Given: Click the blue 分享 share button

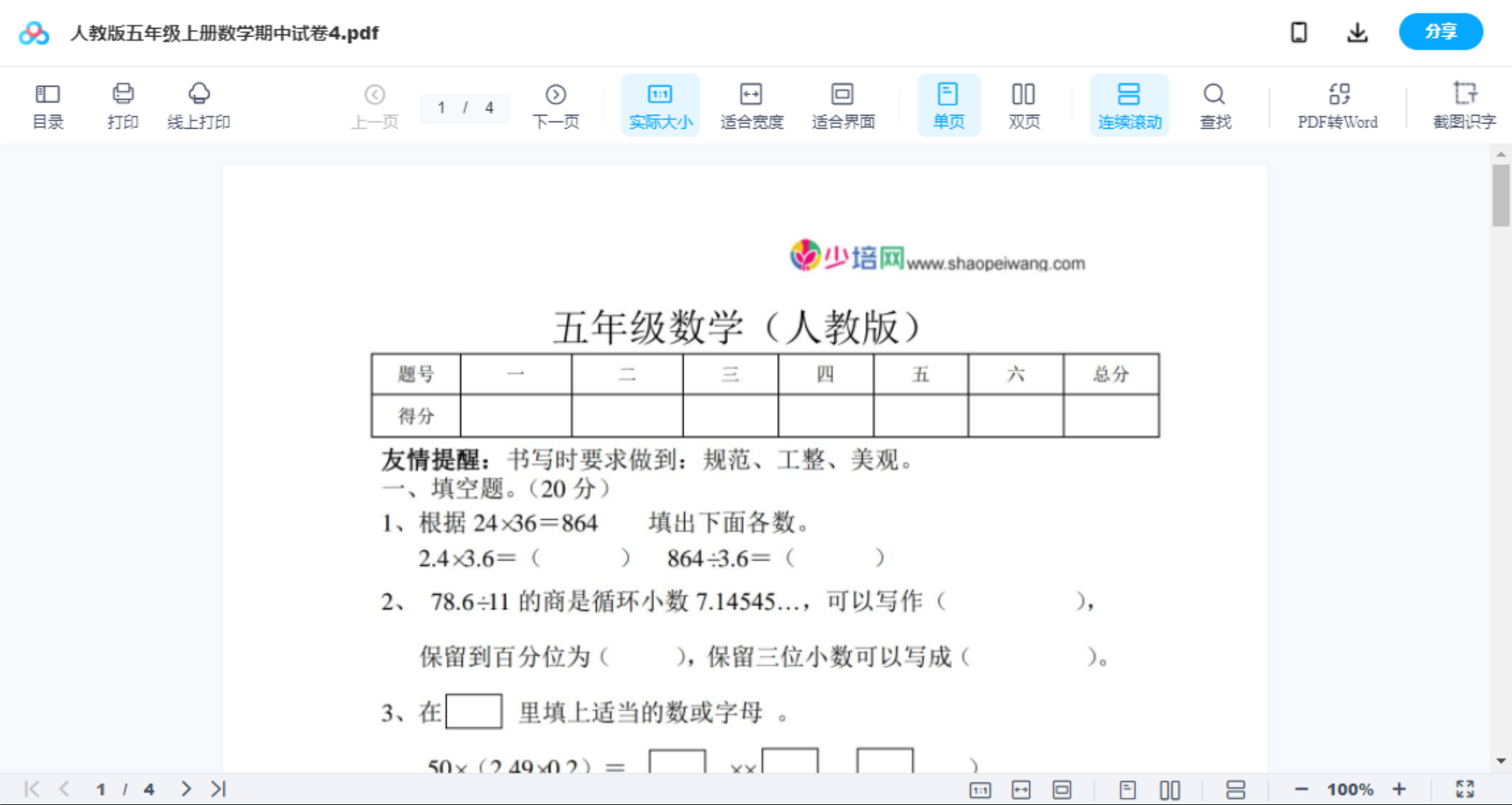Looking at the screenshot, I should click(1441, 32).
